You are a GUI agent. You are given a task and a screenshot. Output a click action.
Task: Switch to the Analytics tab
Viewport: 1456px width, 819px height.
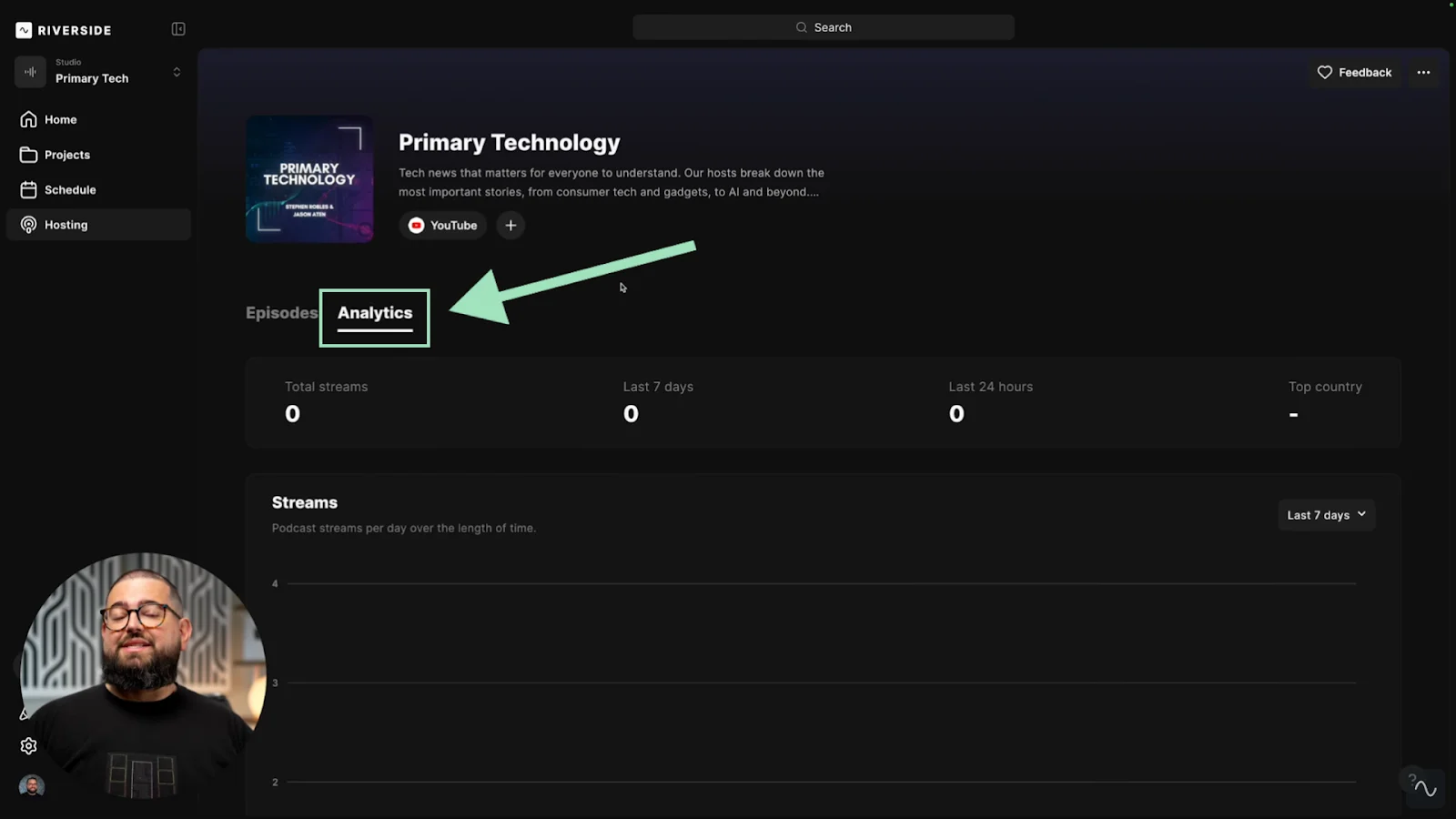point(375,314)
